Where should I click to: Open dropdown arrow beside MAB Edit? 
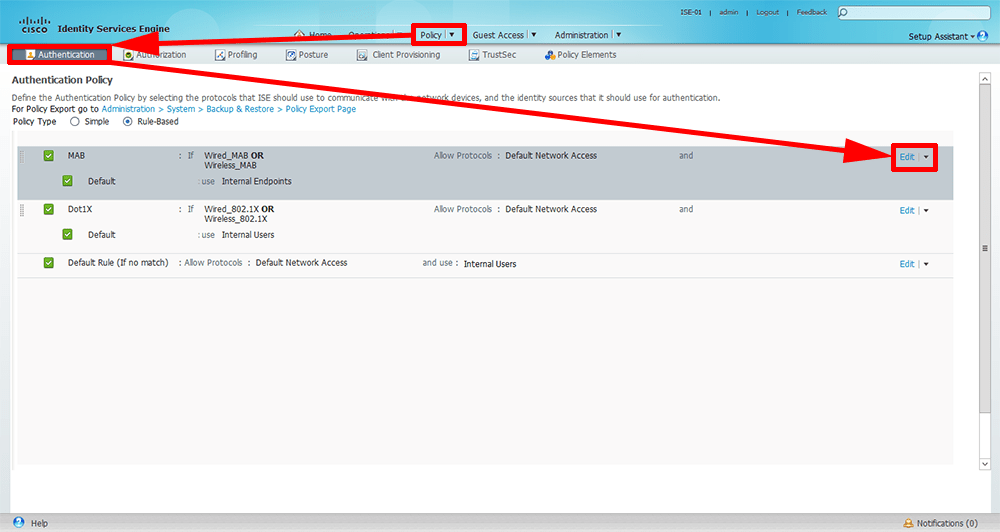click(x=926, y=157)
